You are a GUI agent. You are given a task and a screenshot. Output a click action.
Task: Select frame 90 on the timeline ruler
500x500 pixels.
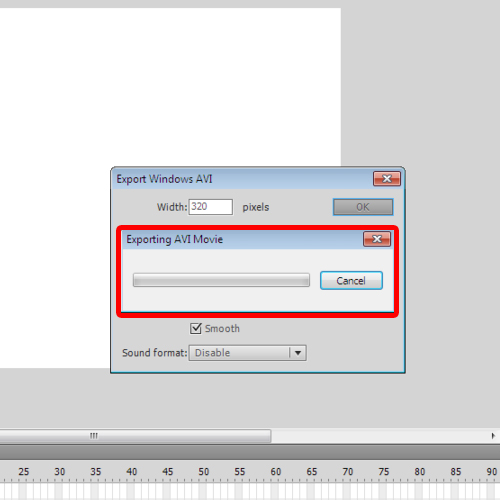pyautogui.click(x=491, y=472)
